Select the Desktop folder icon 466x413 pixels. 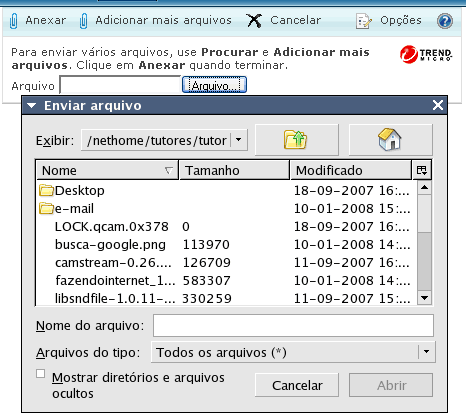[46, 190]
